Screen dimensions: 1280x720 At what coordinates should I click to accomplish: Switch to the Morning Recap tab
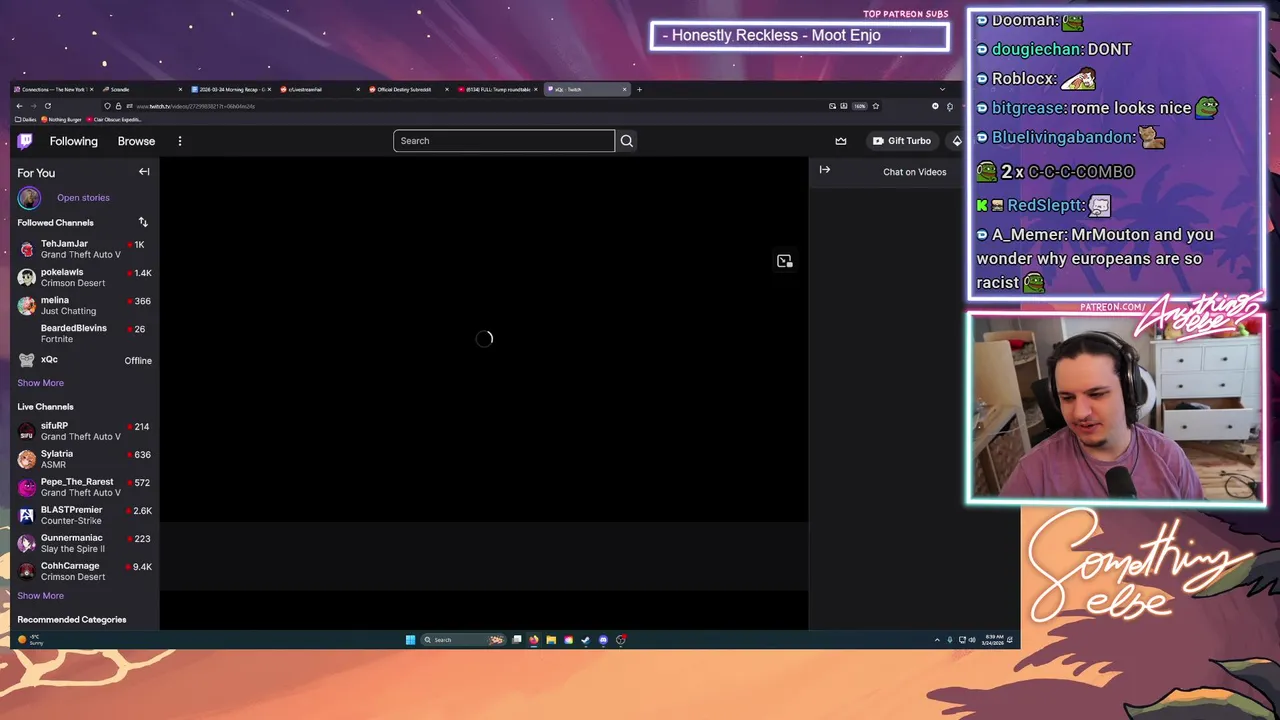pos(230,89)
